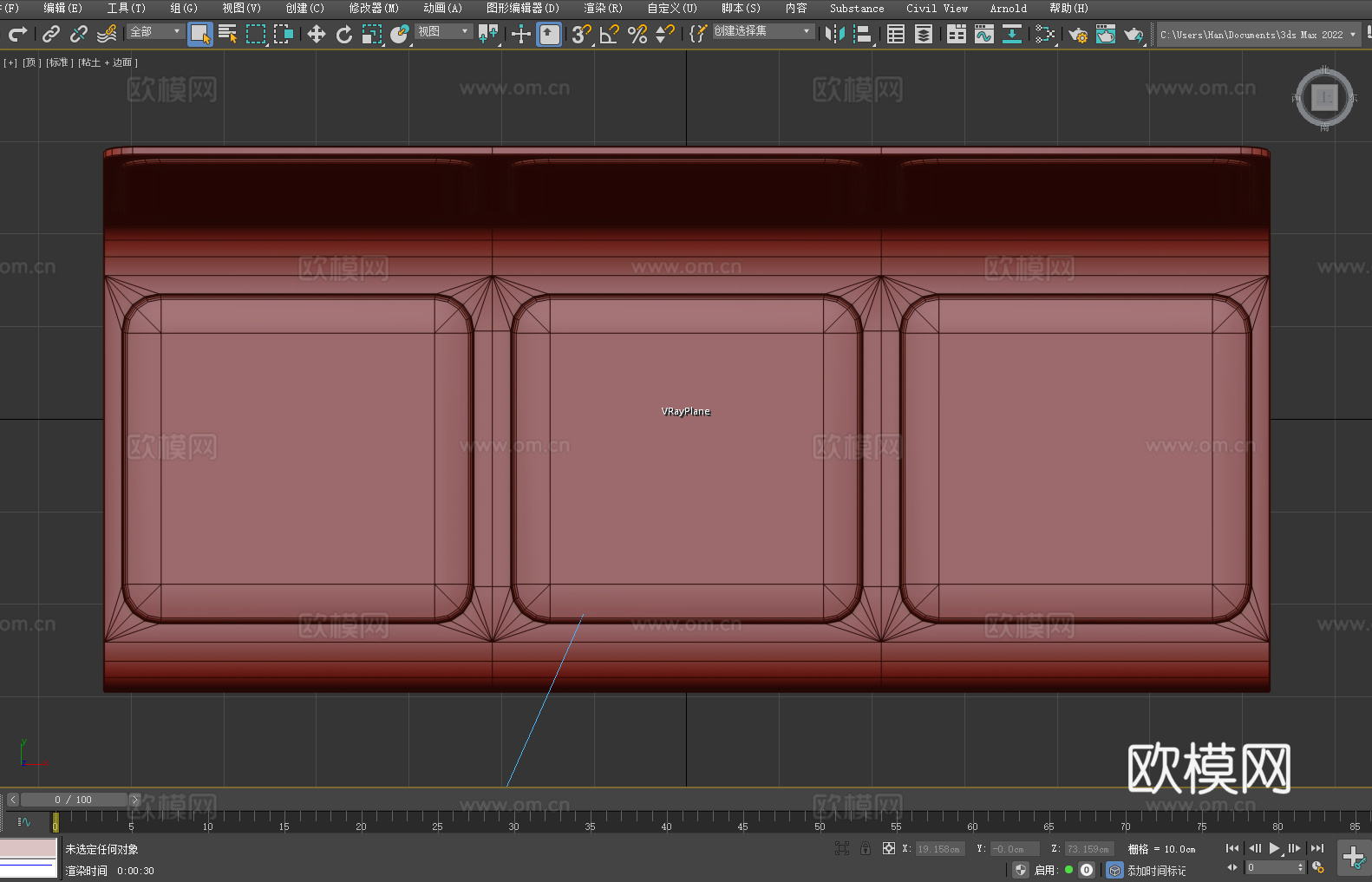Click Edit Named Selection Sets icon

pos(698,34)
